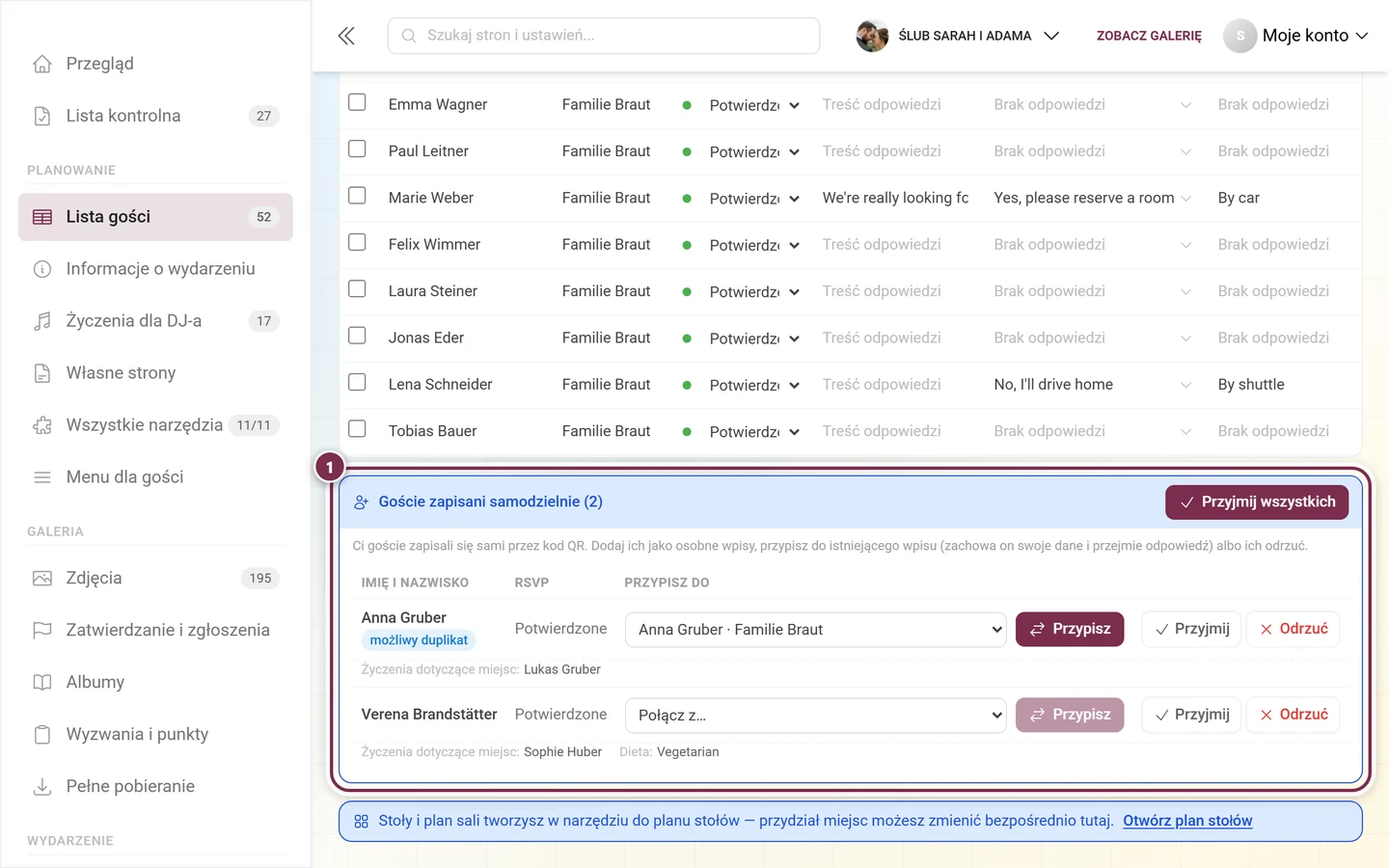
Task: Open the Połącz z... dropdown for Verena Brandstätter
Action: tap(816, 716)
